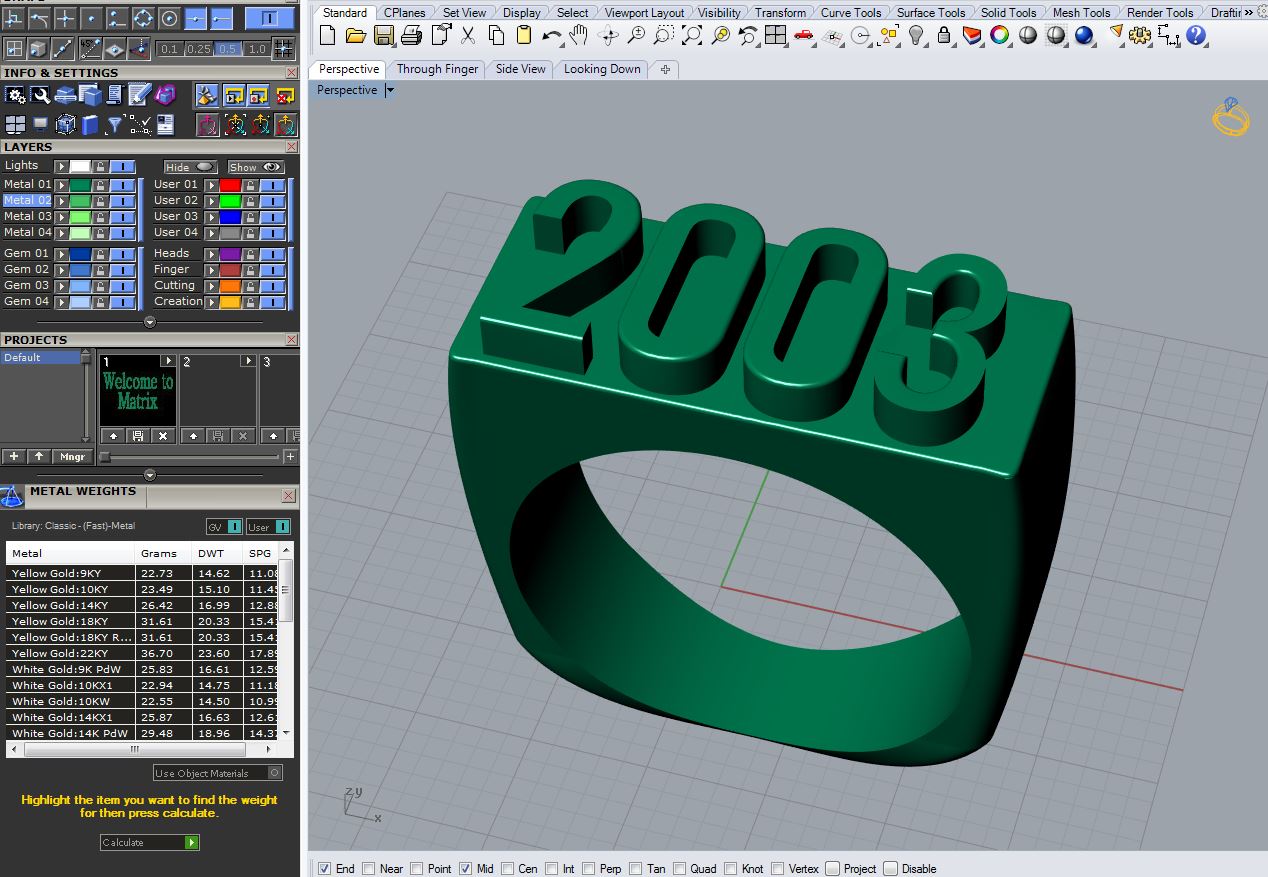Add a new viewport tab with plus

pyautogui.click(x=665, y=69)
